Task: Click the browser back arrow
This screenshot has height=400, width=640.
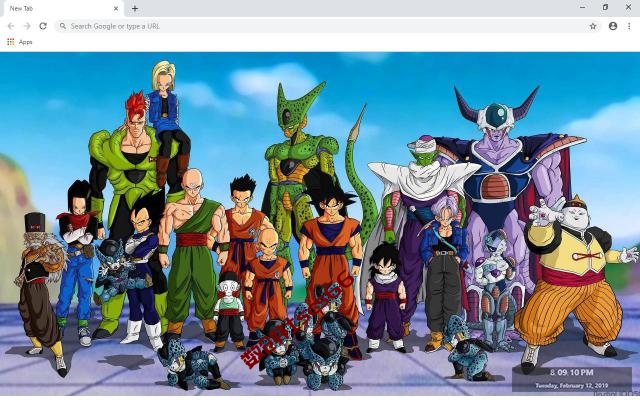Action: 11,26
